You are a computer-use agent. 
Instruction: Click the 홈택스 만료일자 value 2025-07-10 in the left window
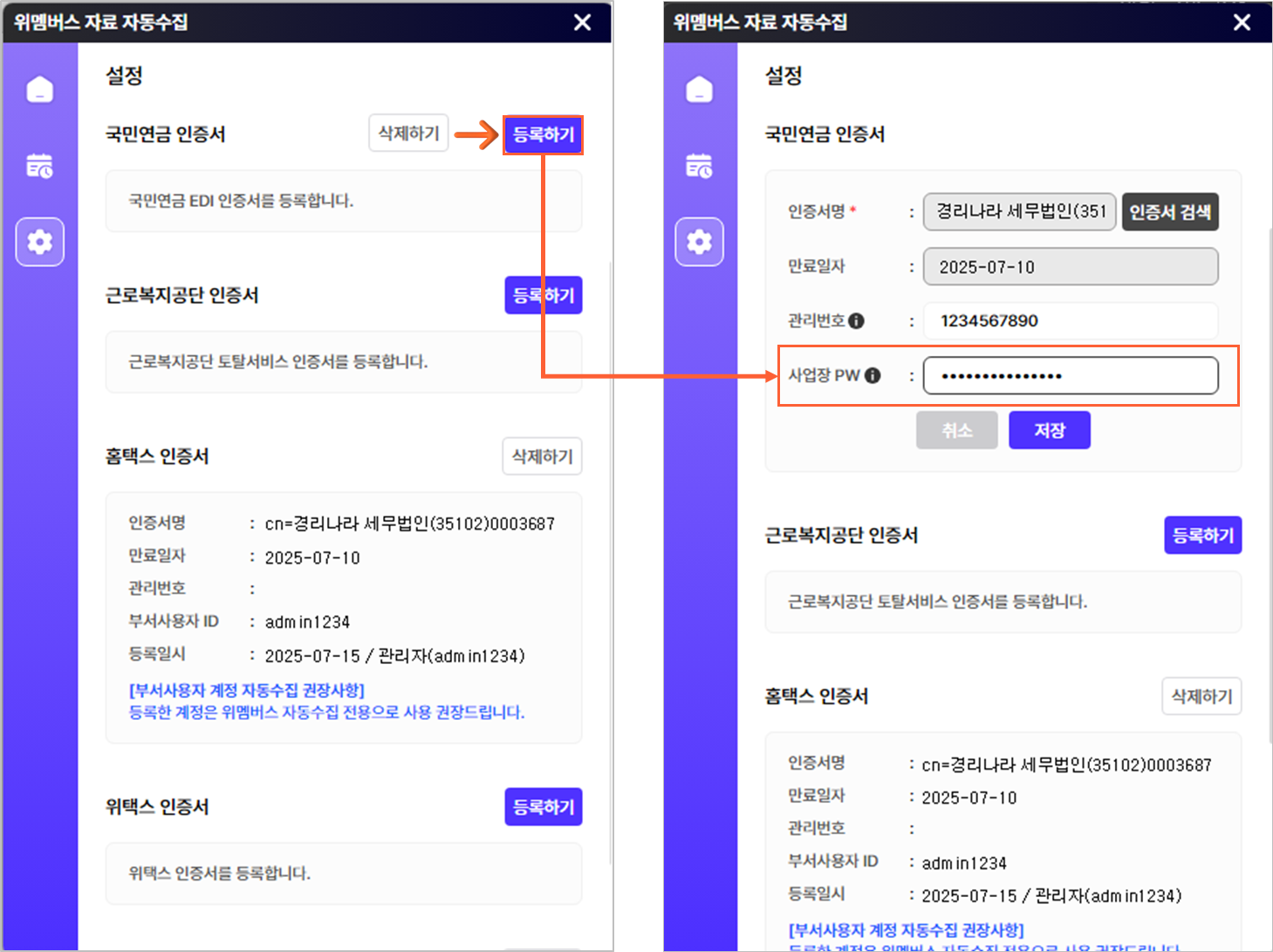click(x=312, y=558)
